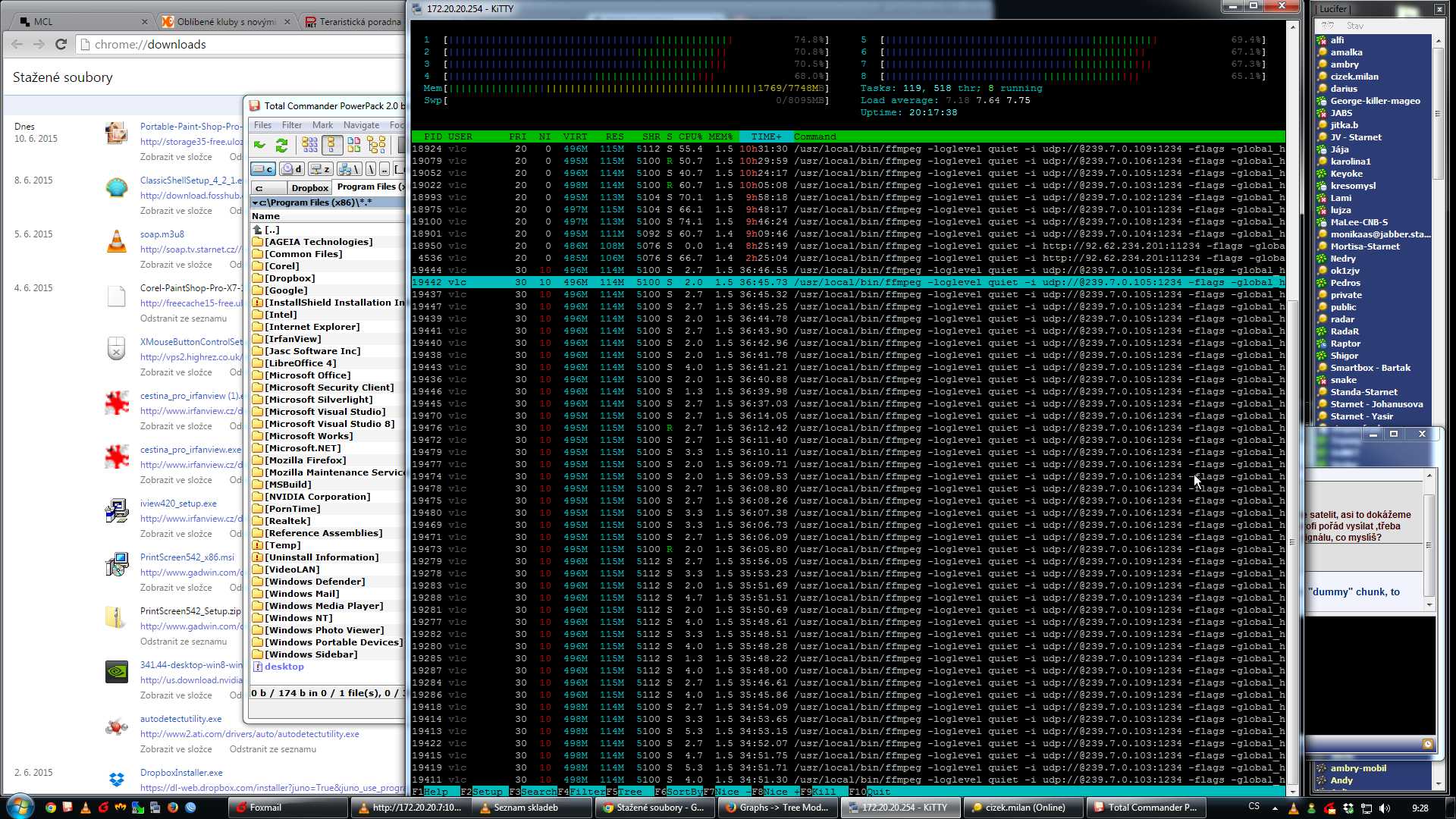Select the CD drive d button
This screenshot has width=1456, height=819.
tap(291, 169)
